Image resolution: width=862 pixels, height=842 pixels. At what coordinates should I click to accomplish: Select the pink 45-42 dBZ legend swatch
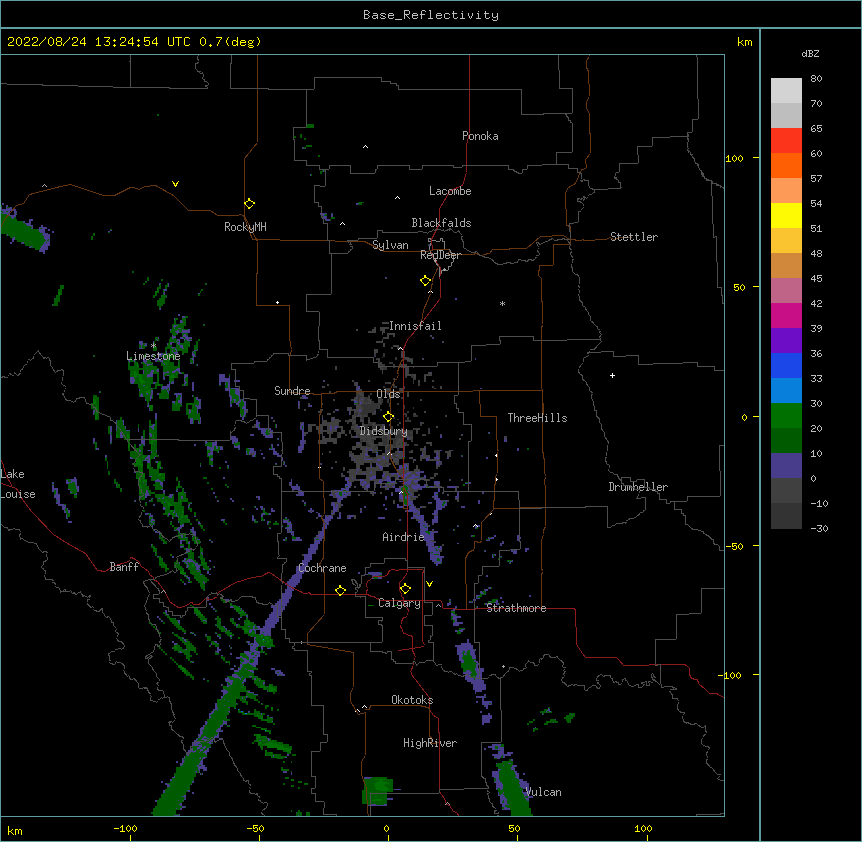[786, 291]
